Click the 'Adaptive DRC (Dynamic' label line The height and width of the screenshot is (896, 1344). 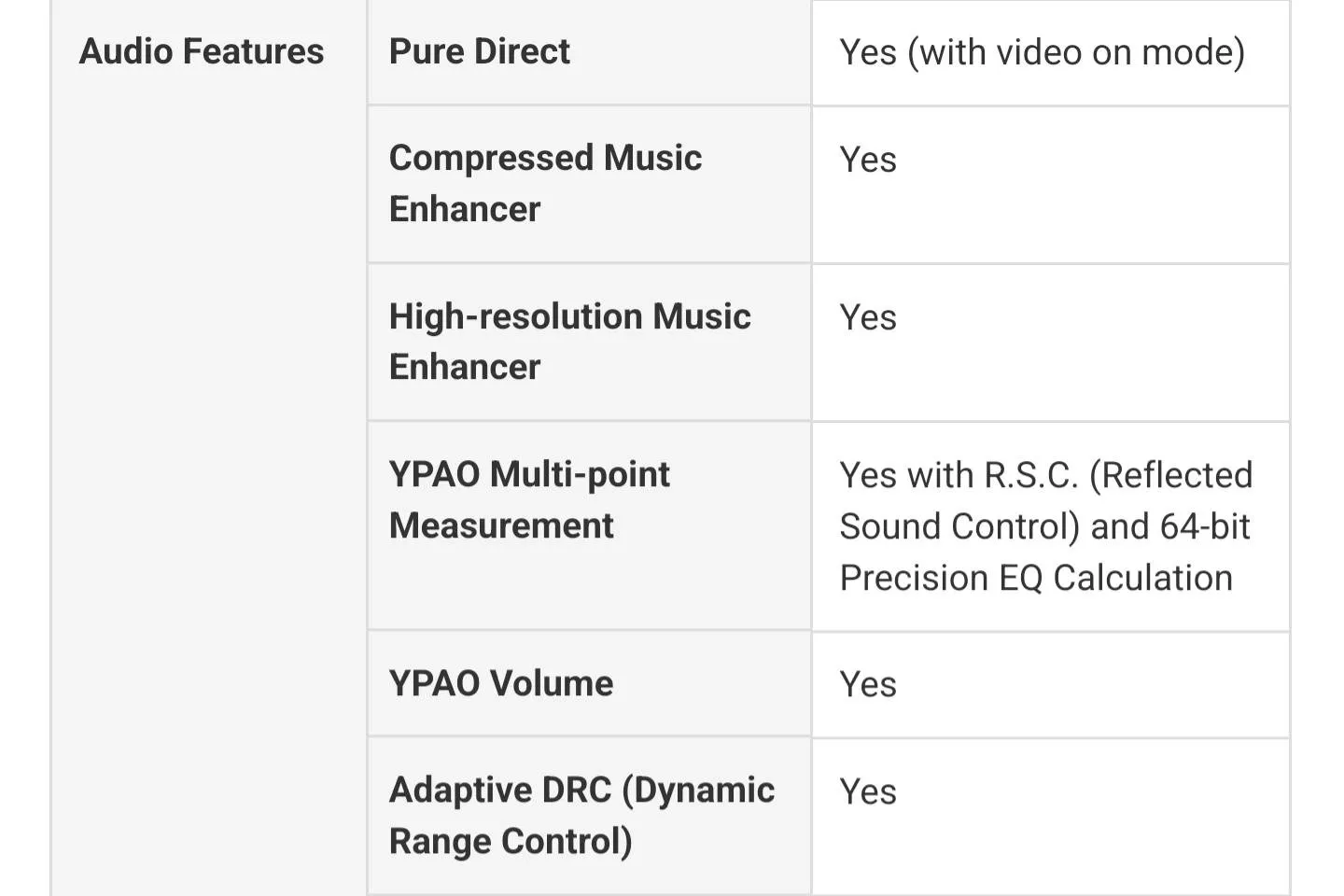click(581, 791)
